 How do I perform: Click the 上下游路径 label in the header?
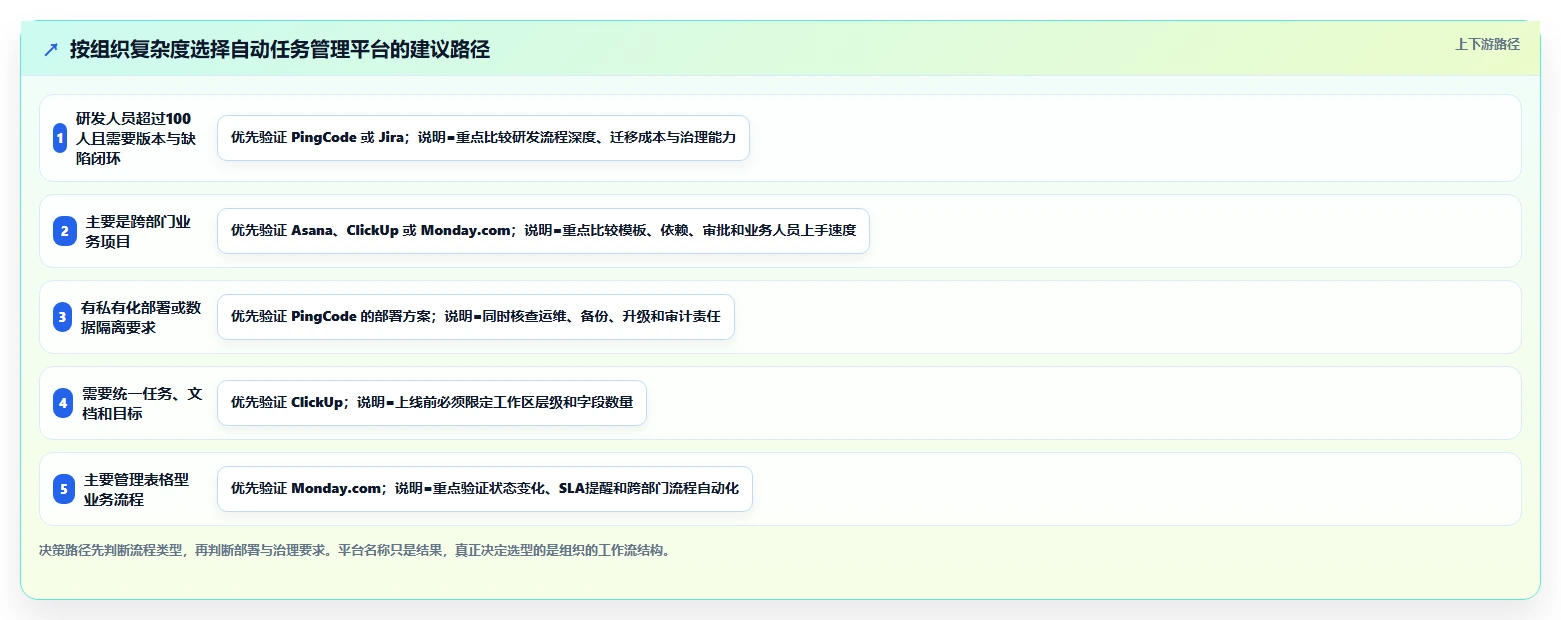(x=1487, y=44)
